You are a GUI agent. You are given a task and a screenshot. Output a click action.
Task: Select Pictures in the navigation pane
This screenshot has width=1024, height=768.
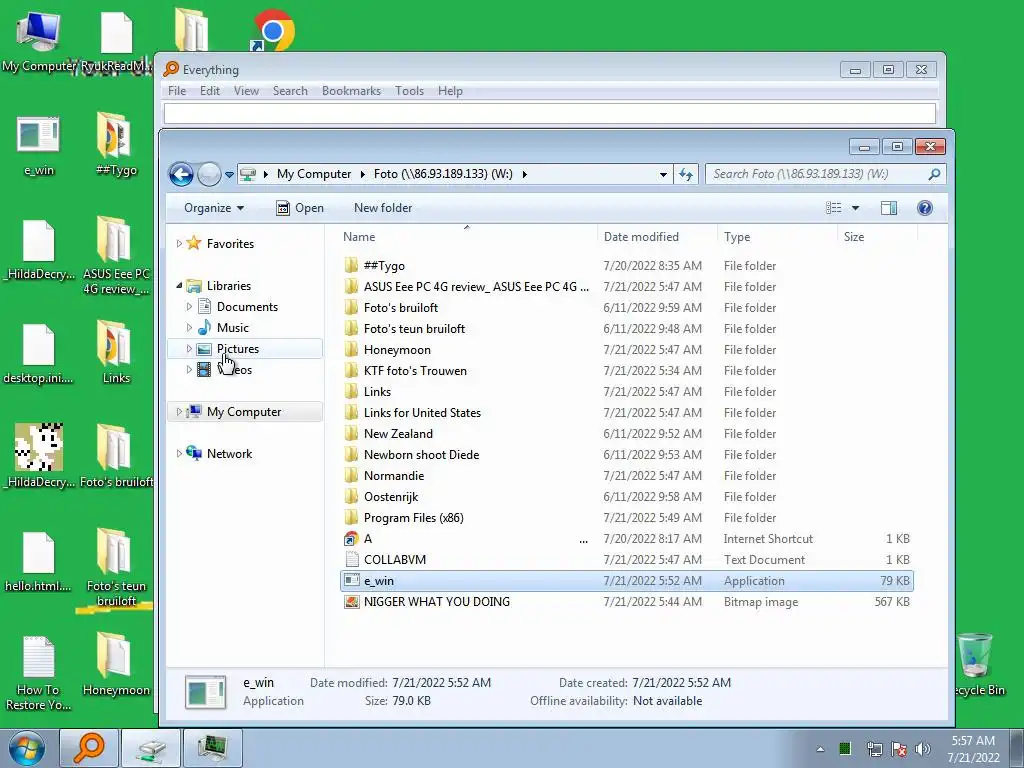(x=238, y=349)
